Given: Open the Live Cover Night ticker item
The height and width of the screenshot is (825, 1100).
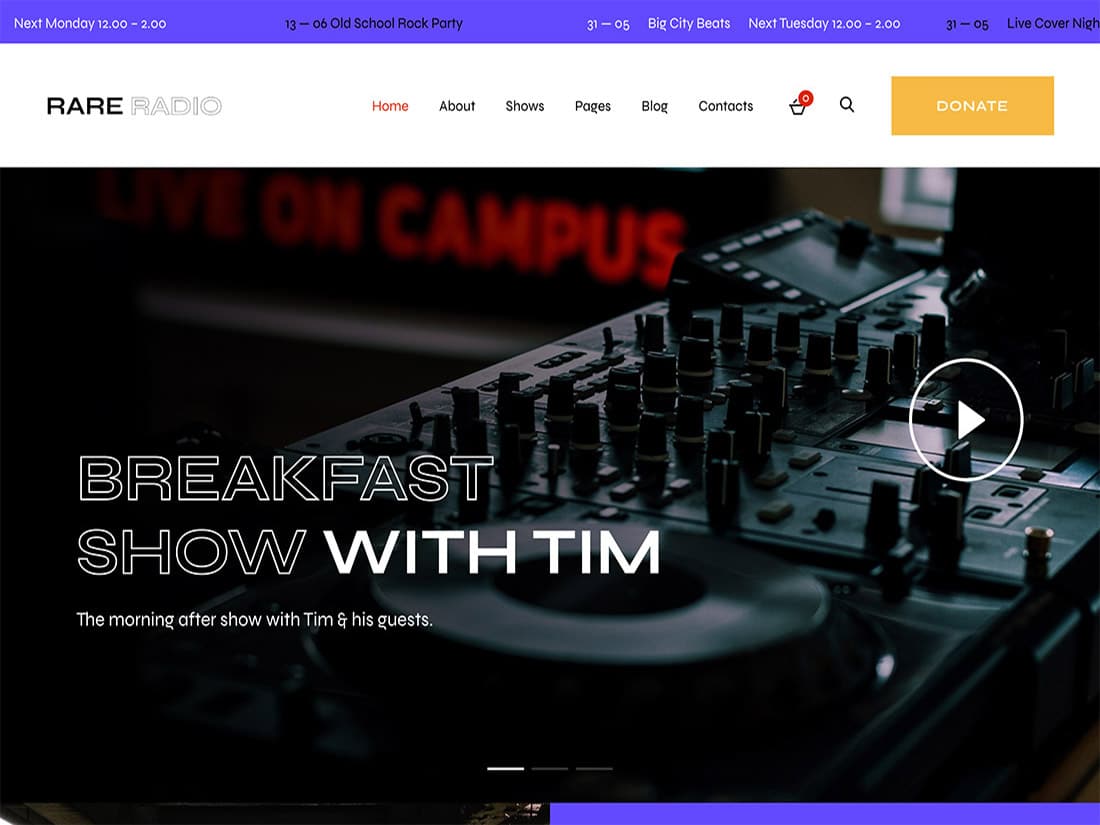Looking at the screenshot, I should pos(1052,23).
